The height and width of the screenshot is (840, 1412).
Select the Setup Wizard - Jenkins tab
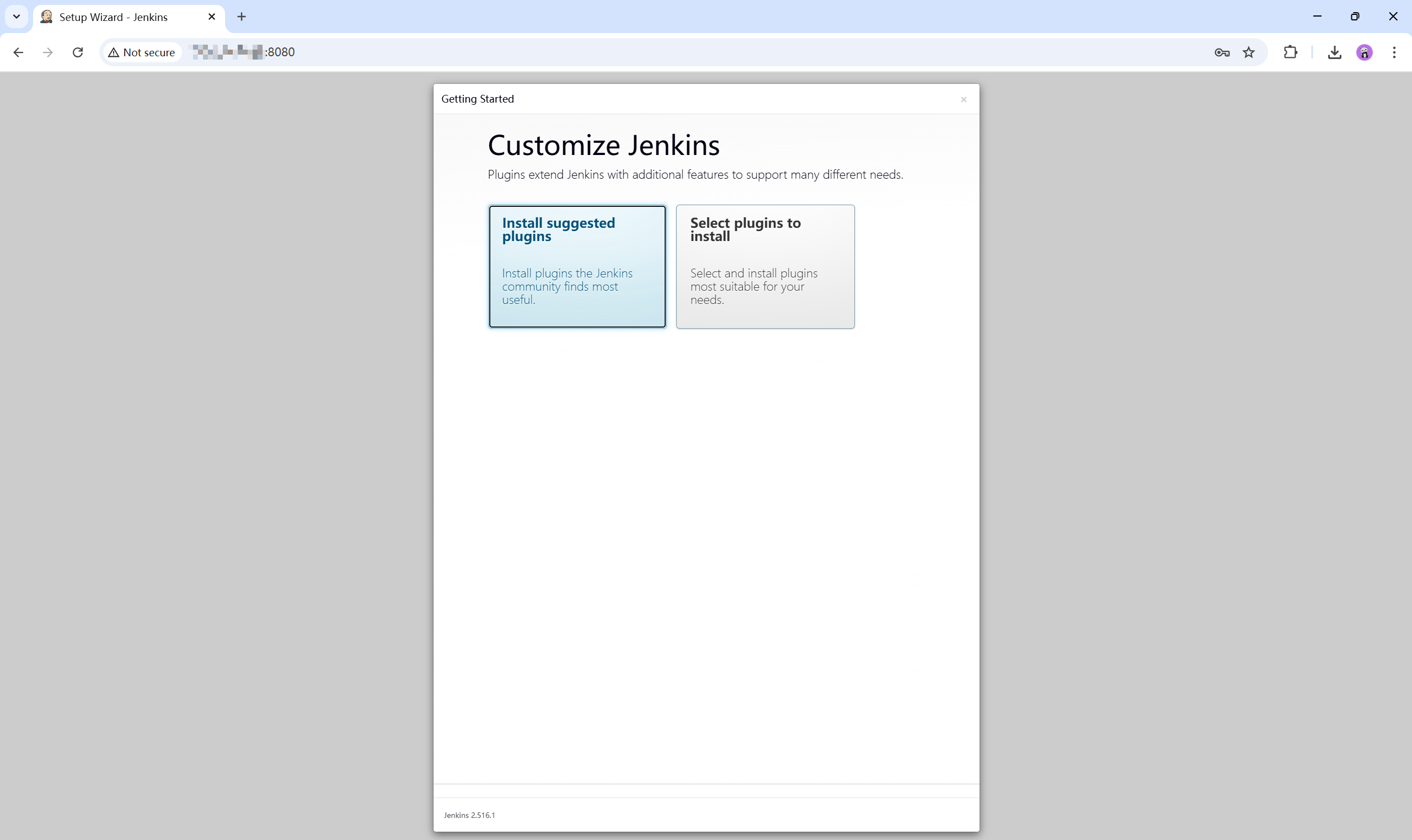[x=113, y=17]
